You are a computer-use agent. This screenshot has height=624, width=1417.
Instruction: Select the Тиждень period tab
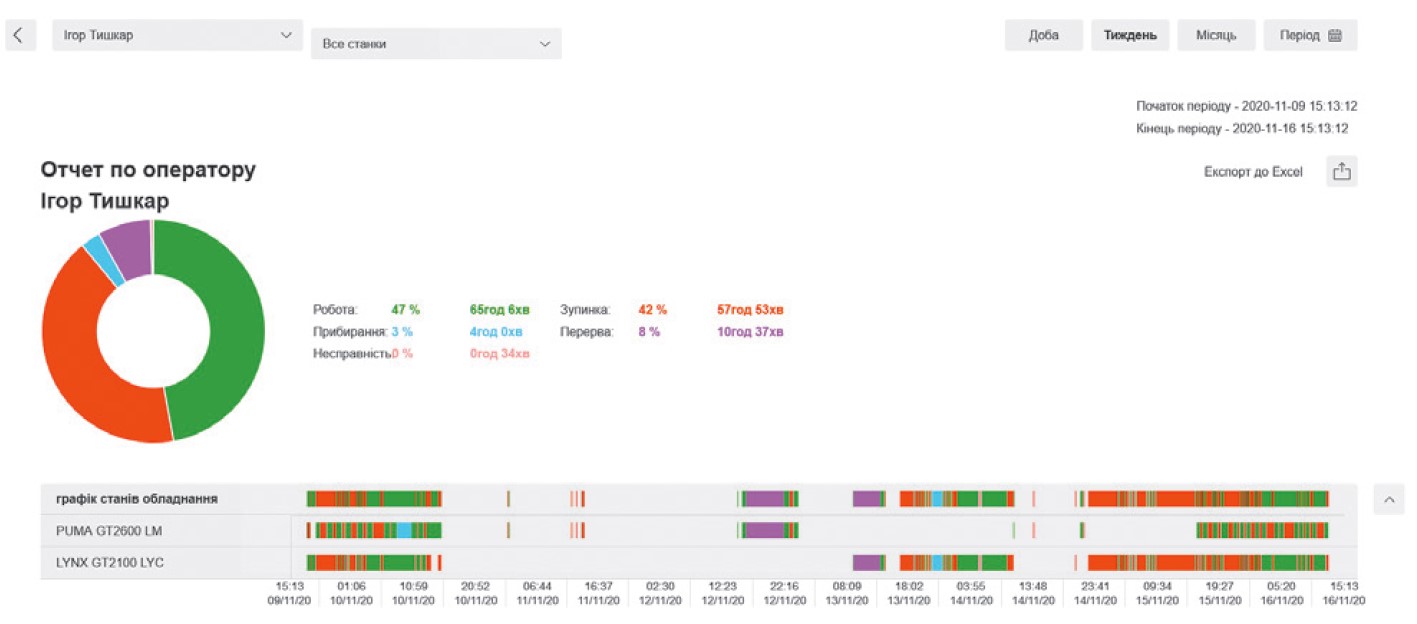(x=1130, y=35)
